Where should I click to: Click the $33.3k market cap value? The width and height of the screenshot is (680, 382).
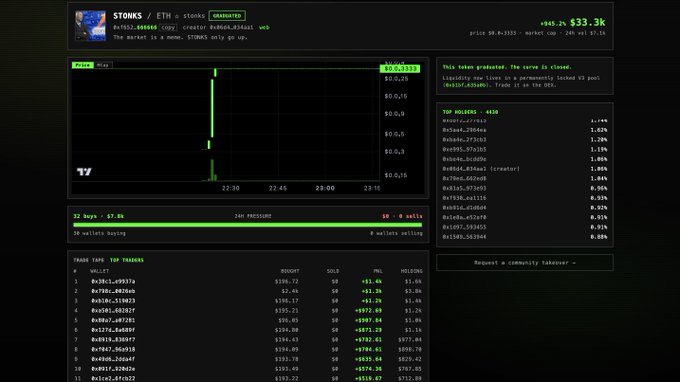[x=587, y=23]
